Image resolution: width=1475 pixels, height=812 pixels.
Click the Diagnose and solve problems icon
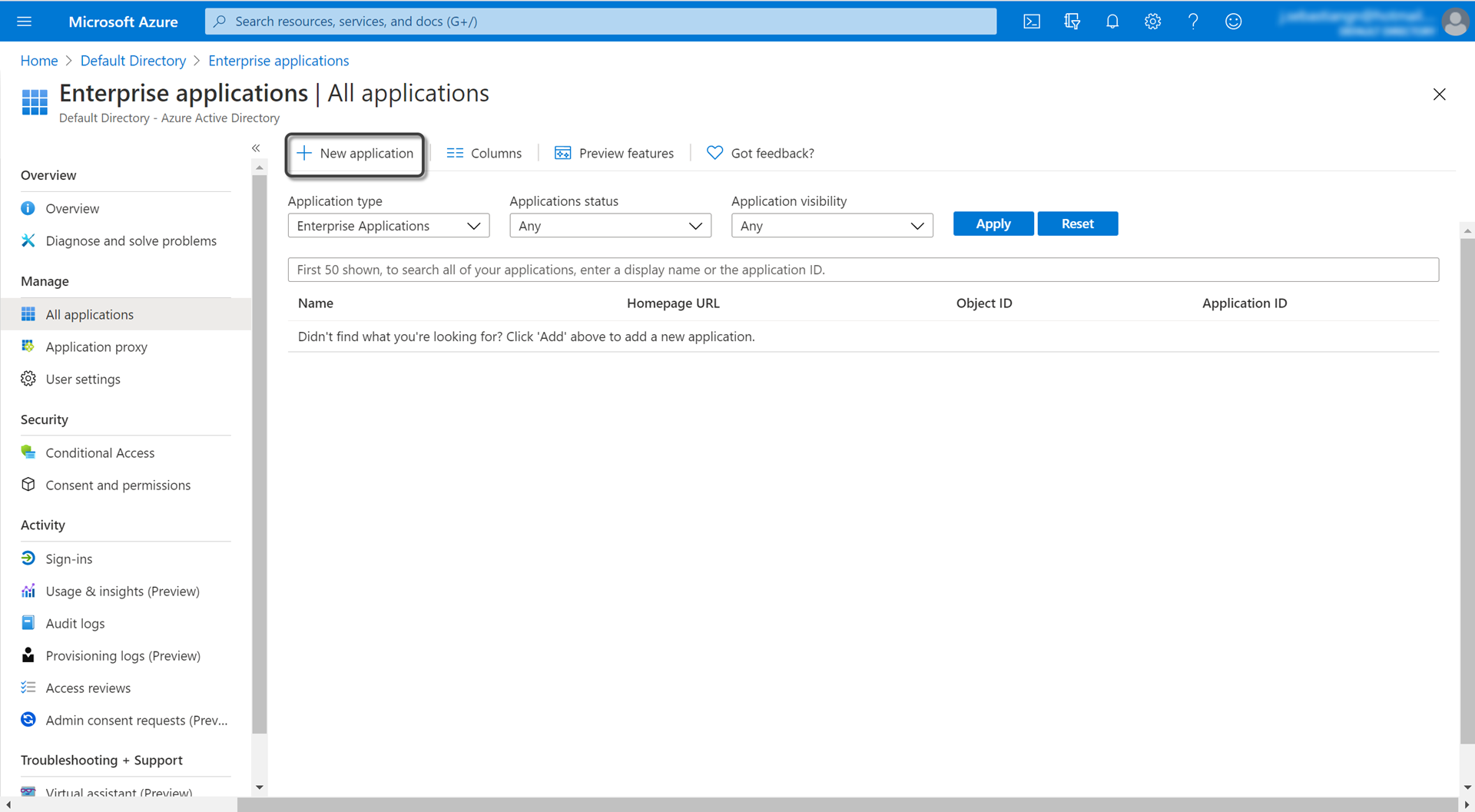28,240
